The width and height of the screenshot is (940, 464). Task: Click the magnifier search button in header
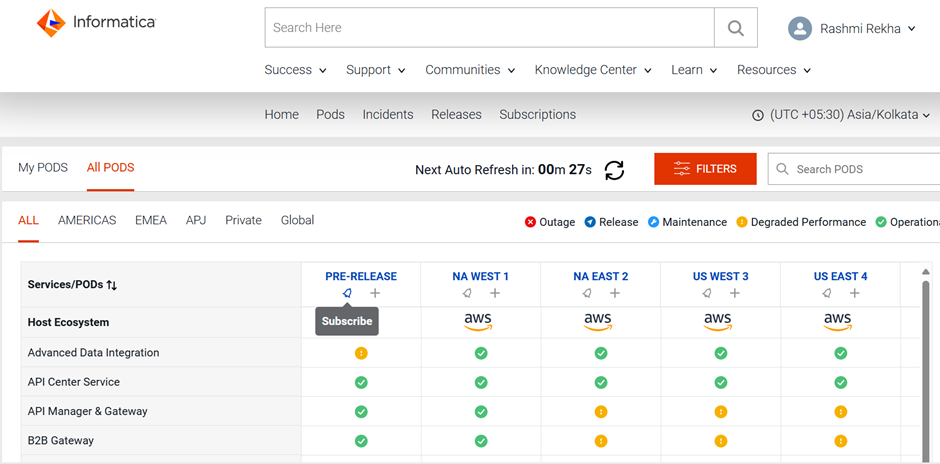point(736,28)
